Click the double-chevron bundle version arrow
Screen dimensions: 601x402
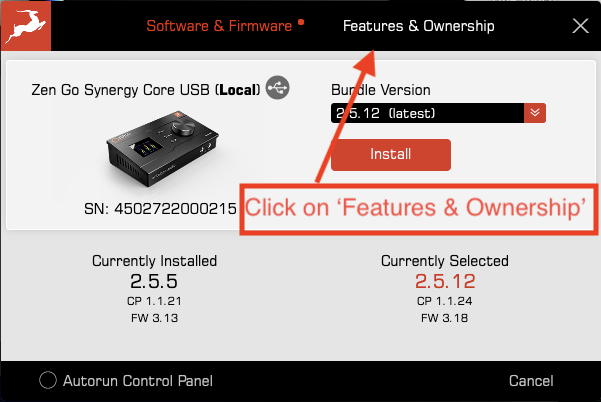[535, 113]
